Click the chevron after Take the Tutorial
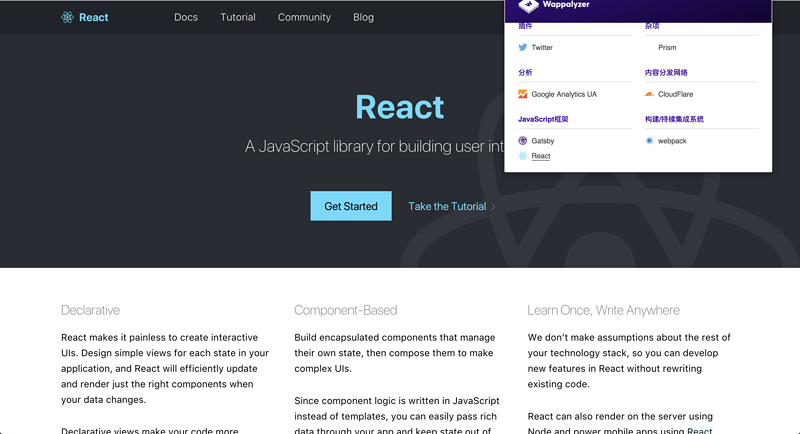 (493, 207)
